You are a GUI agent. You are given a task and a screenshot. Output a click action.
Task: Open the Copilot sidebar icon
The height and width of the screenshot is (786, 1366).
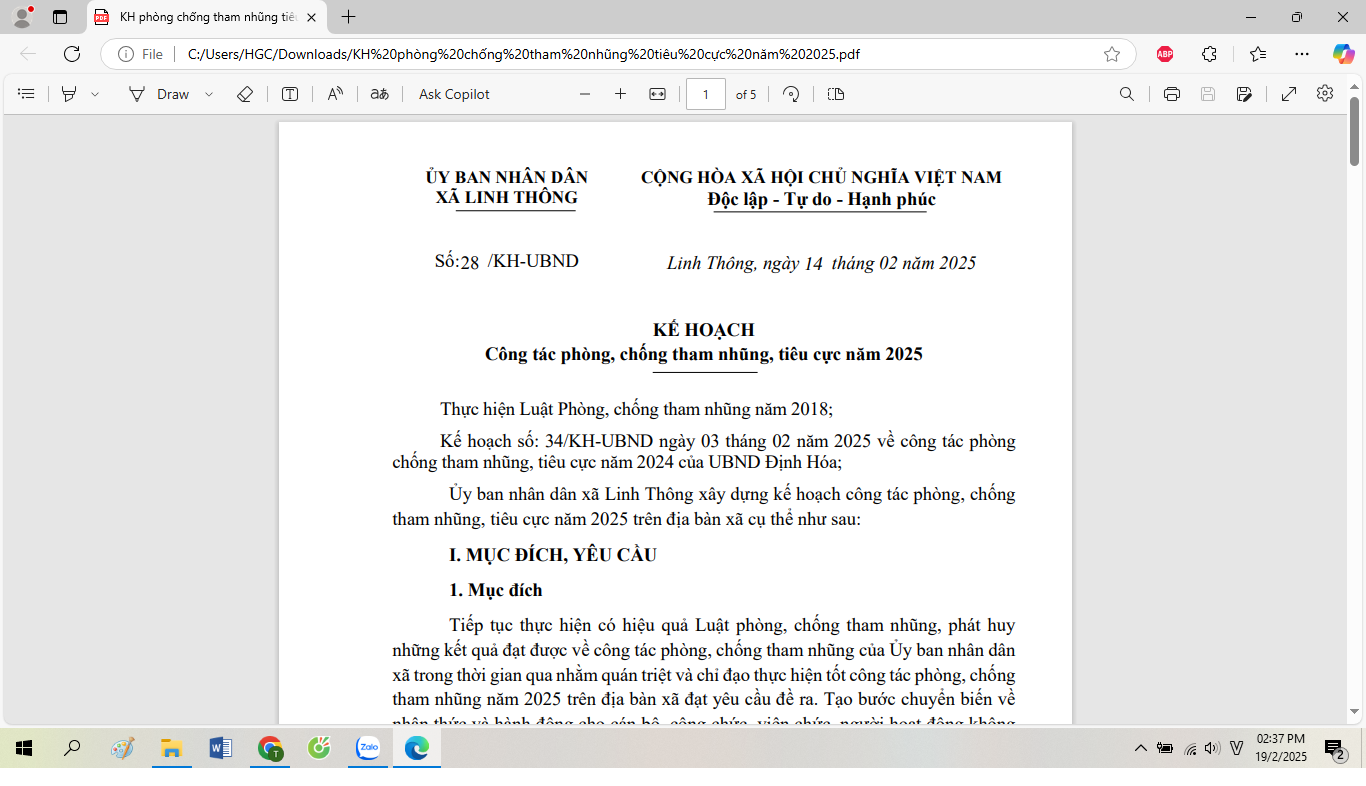pos(1343,54)
